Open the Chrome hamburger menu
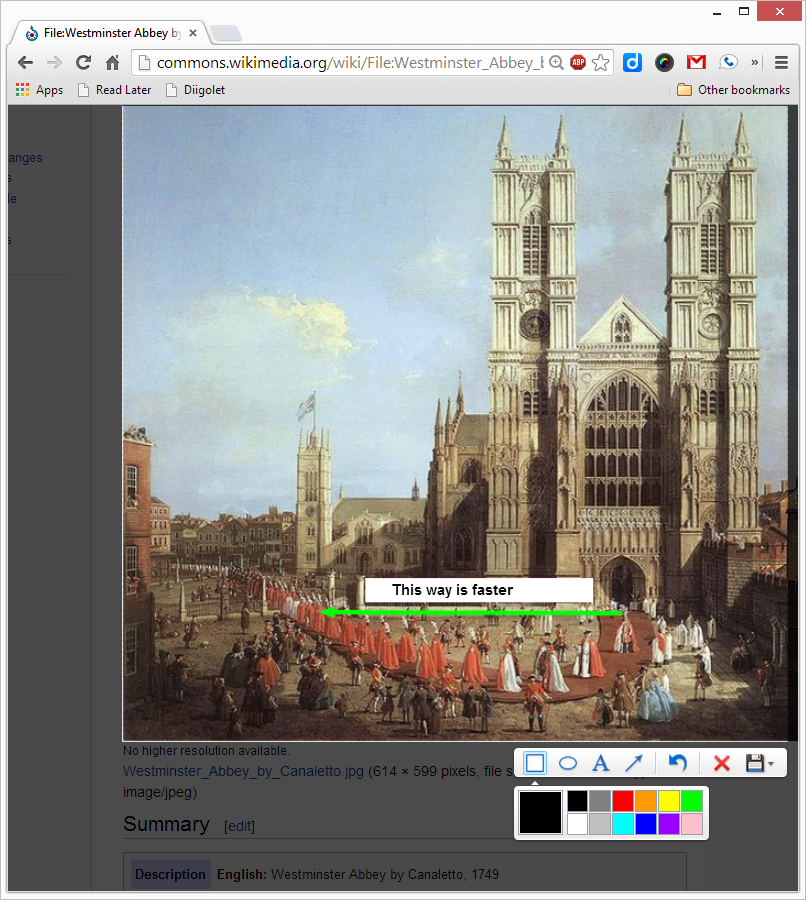The height and width of the screenshot is (900, 806). coord(781,62)
